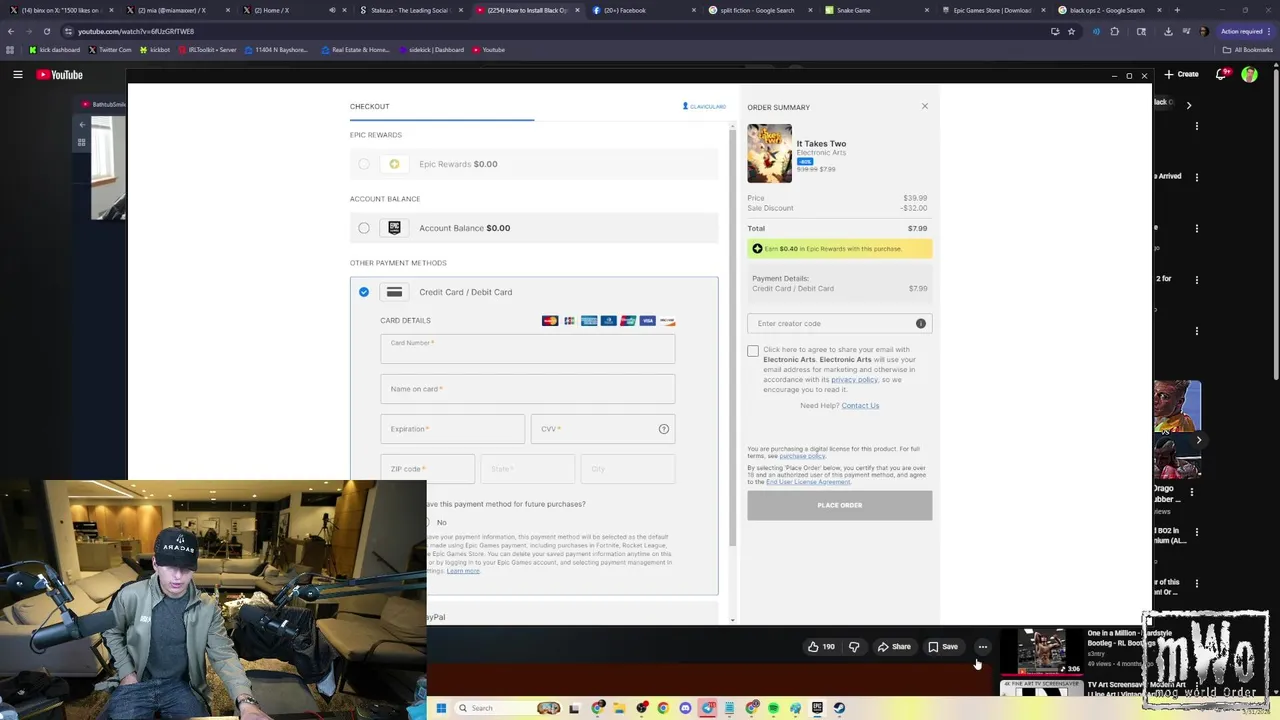Image resolution: width=1280 pixels, height=720 pixels.
Task: Save the YouTube video to playlist
Action: pos(943,647)
